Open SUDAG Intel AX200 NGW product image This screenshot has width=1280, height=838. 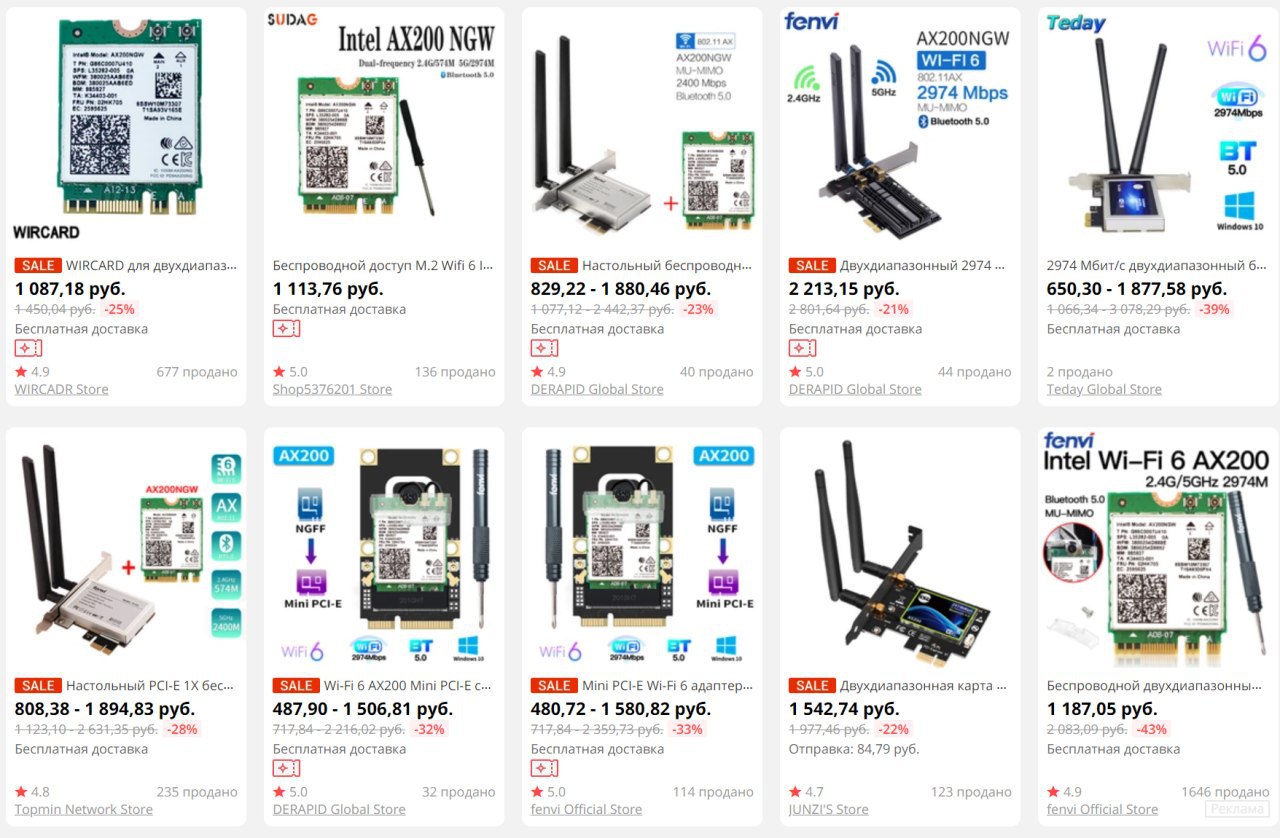pos(384,128)
